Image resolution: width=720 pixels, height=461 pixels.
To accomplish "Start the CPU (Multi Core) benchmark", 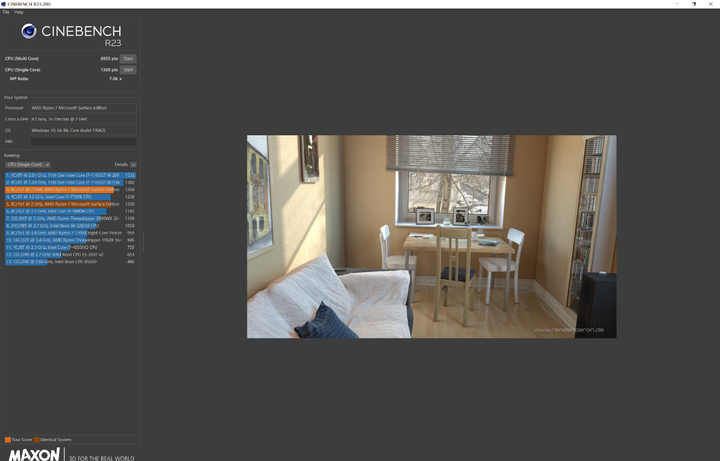I will (128, 59).
